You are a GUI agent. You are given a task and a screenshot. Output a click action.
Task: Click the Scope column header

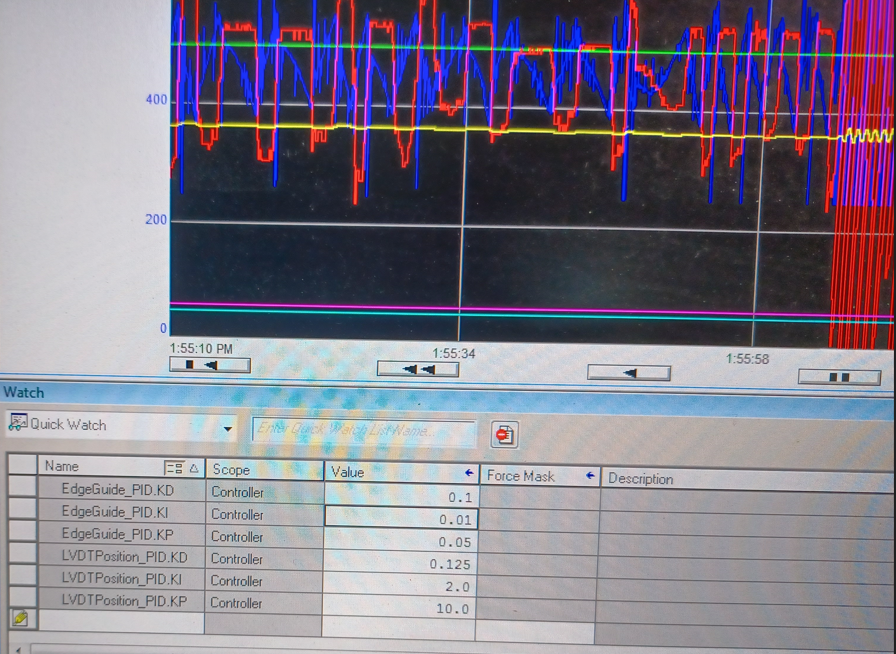coord(265,470)
